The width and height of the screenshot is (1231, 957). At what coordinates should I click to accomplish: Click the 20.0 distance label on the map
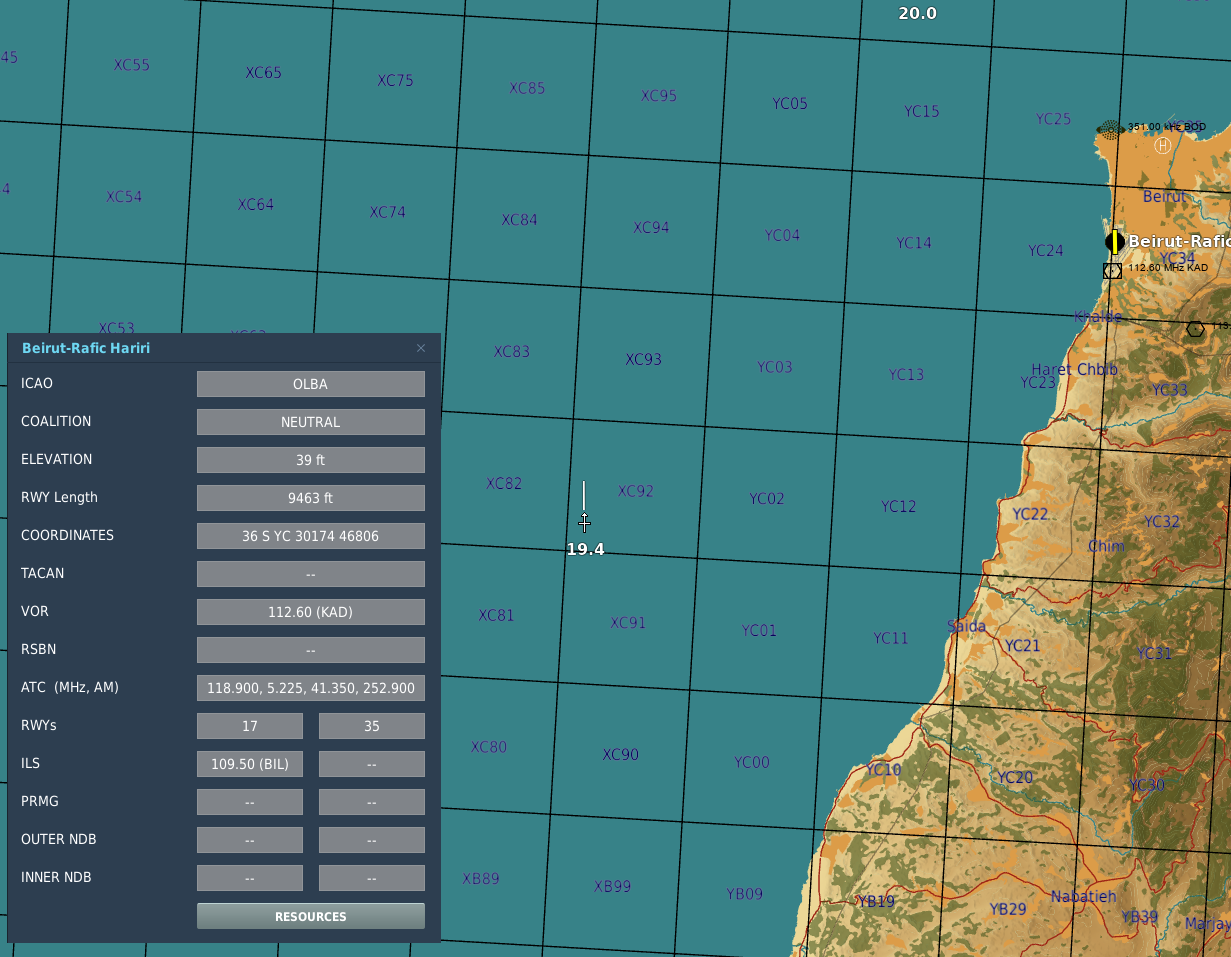(x=918, y=13)
